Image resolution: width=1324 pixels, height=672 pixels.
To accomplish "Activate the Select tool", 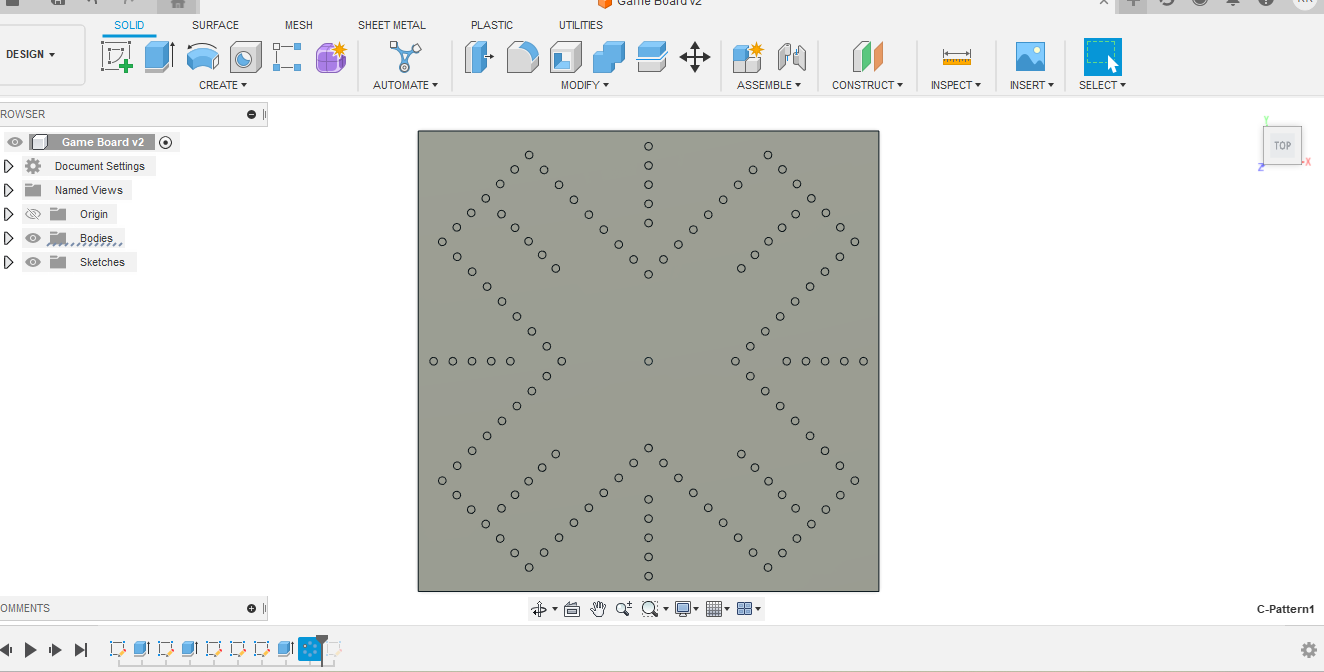I will tap(1103, 57).
